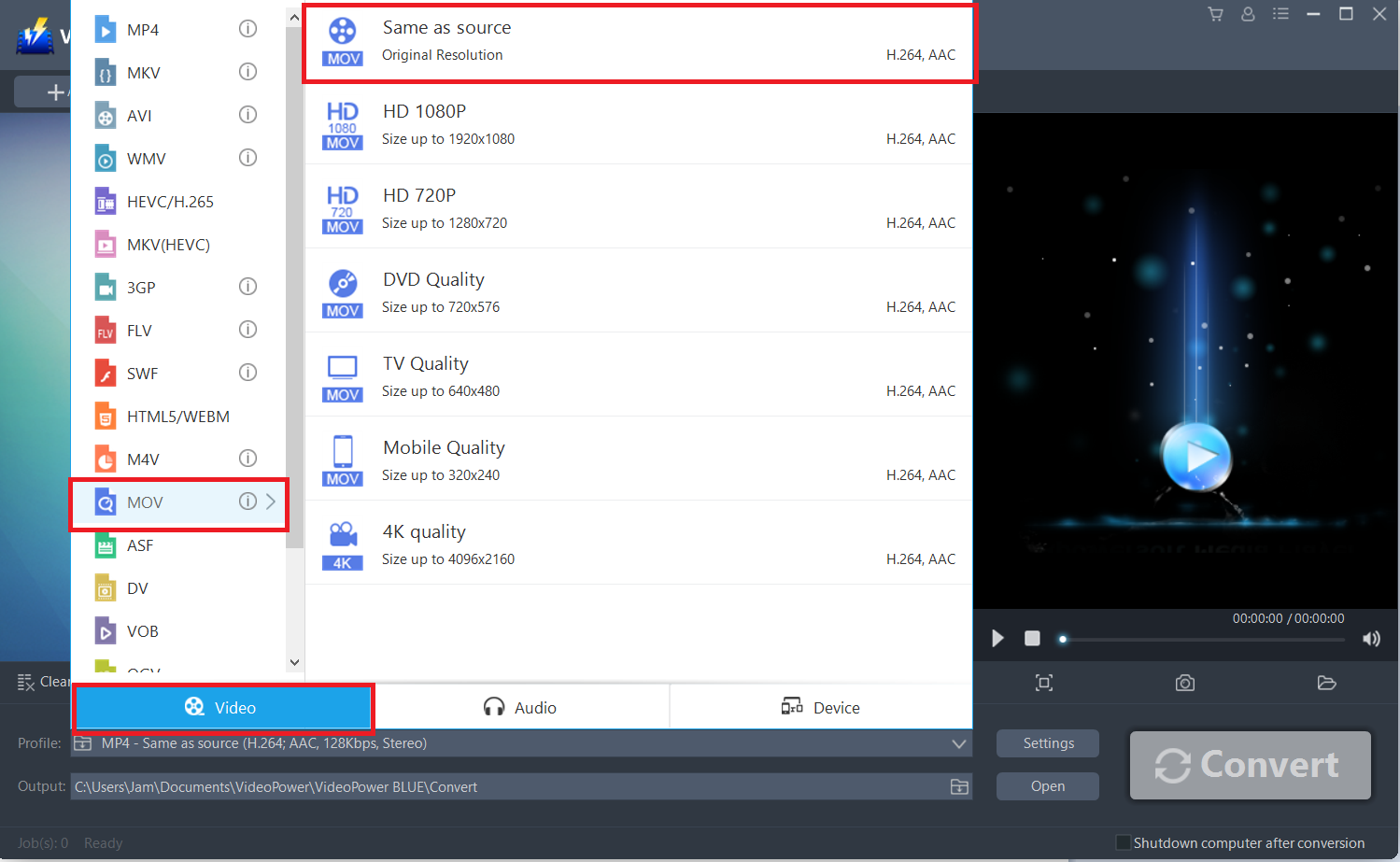Viewport: 1400px width, 862px height.
Task: Select the 4K quality preset
Action: 639,544
